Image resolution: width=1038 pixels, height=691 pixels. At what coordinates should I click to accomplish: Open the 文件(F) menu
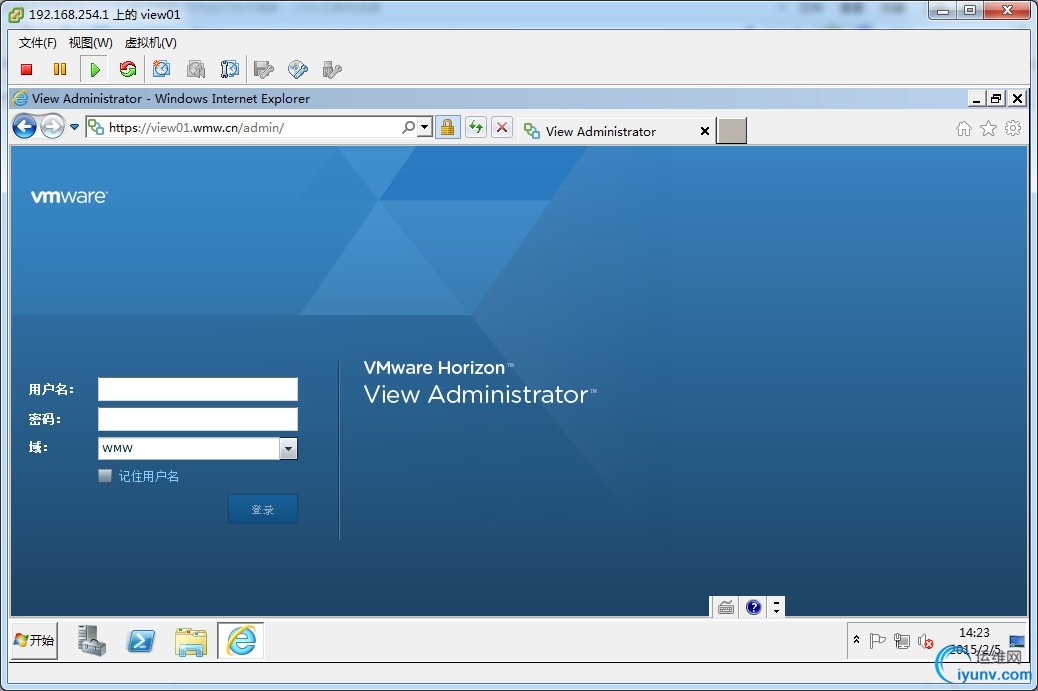37,43
